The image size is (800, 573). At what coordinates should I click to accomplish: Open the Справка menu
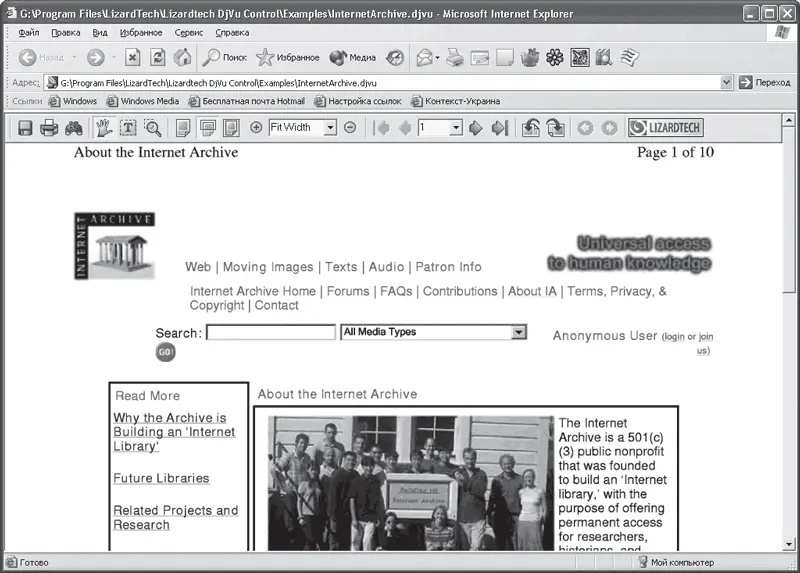232,33
